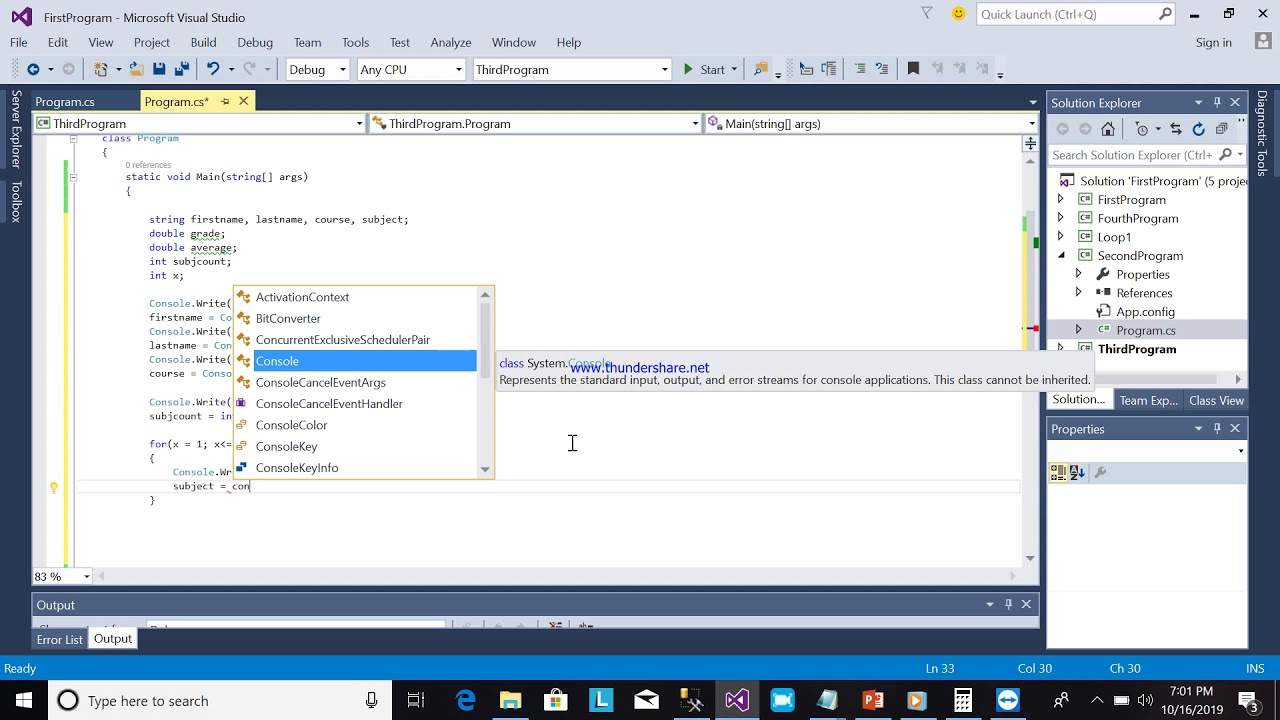Open the Any CPU platform dropdown
This screenshot has width=1280, height=720.
click(x=459, y=69)
